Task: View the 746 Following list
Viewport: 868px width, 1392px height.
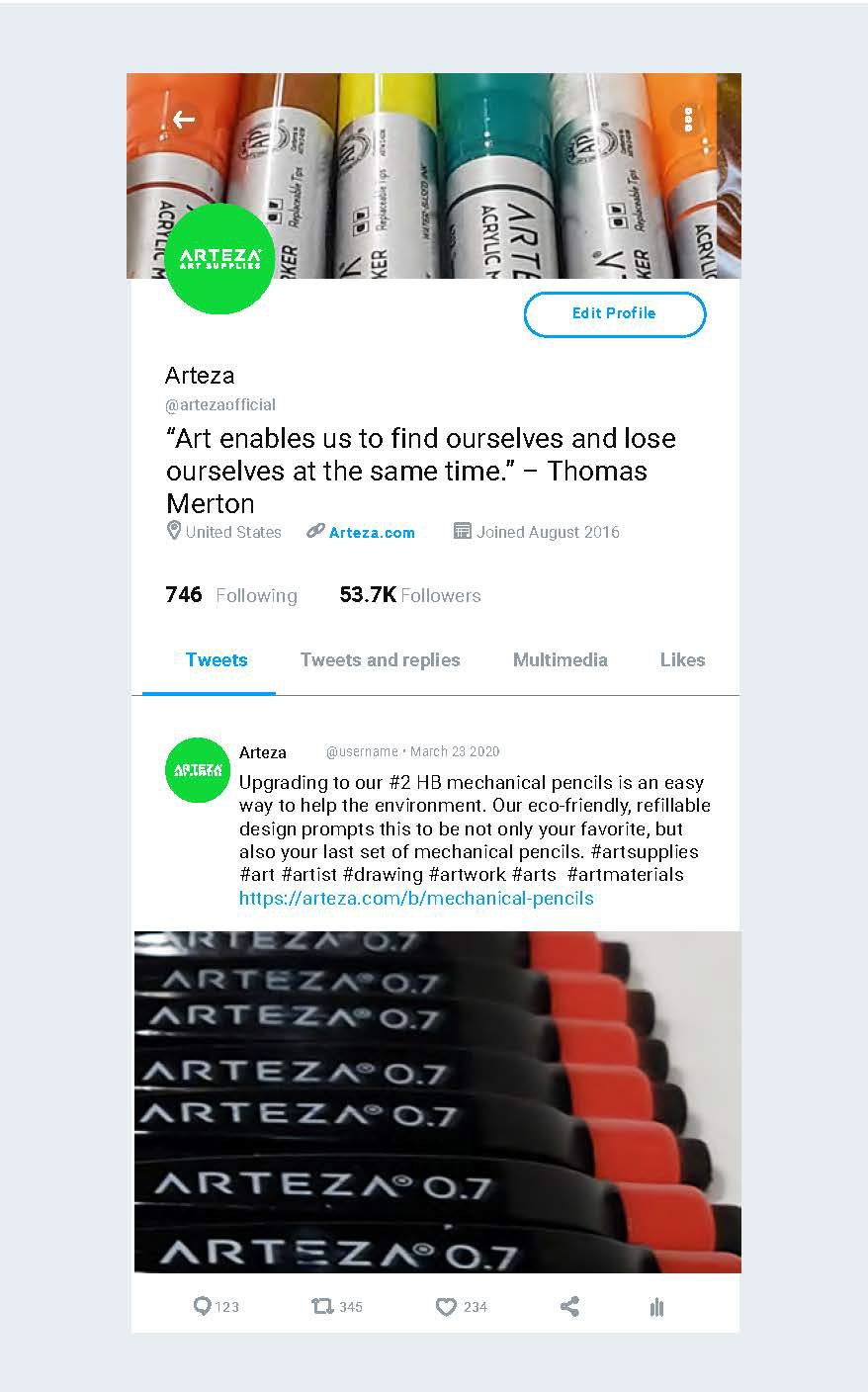Action: point(231,595)
